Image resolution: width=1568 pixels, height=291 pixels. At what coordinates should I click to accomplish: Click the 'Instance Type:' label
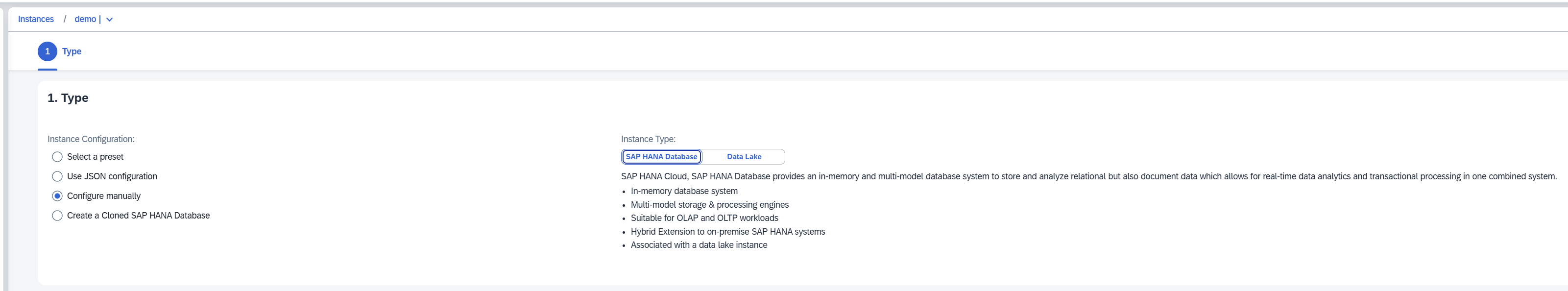(x=648, y=140)
